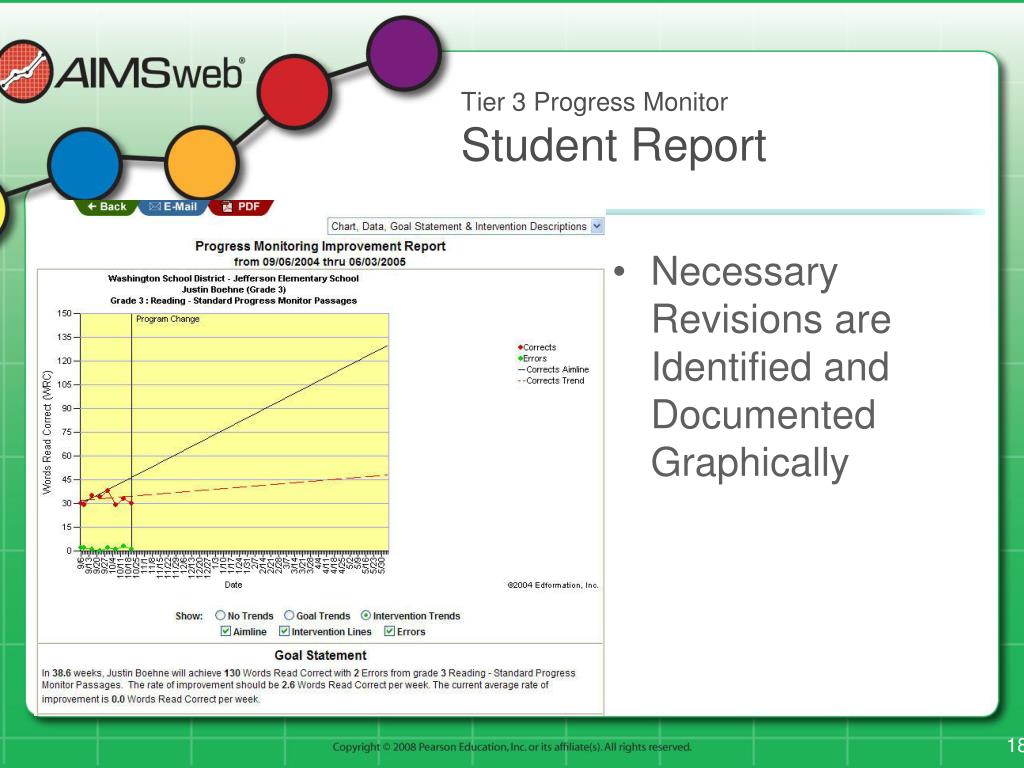Select the Intervention Trends radio button
Image resolution: width=1024 pixels, height=768 pixels.
click(366, 615)
